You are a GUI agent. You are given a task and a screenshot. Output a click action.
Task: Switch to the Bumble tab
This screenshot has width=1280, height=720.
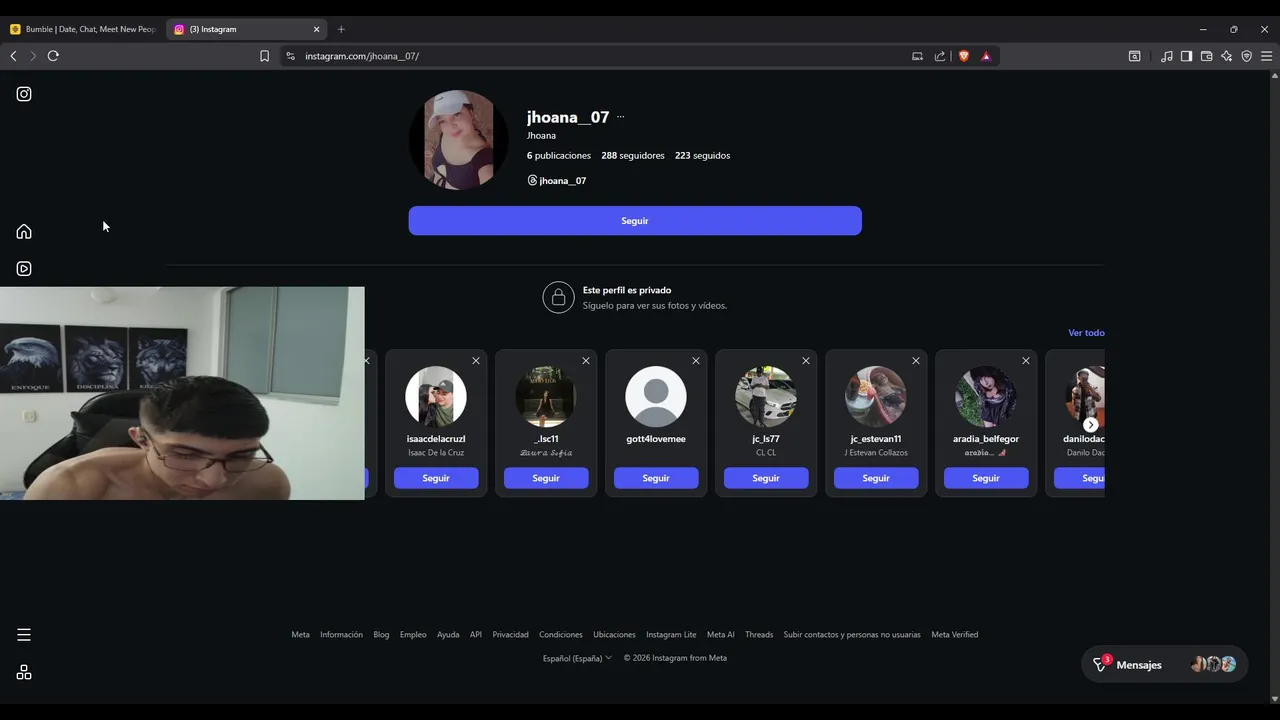(x=83, y=29)
